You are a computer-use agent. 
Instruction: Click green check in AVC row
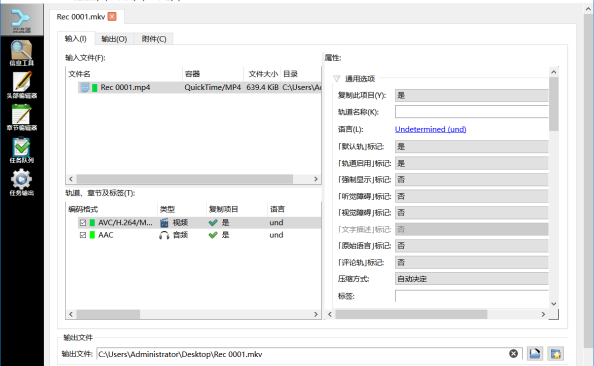[213, 222]
